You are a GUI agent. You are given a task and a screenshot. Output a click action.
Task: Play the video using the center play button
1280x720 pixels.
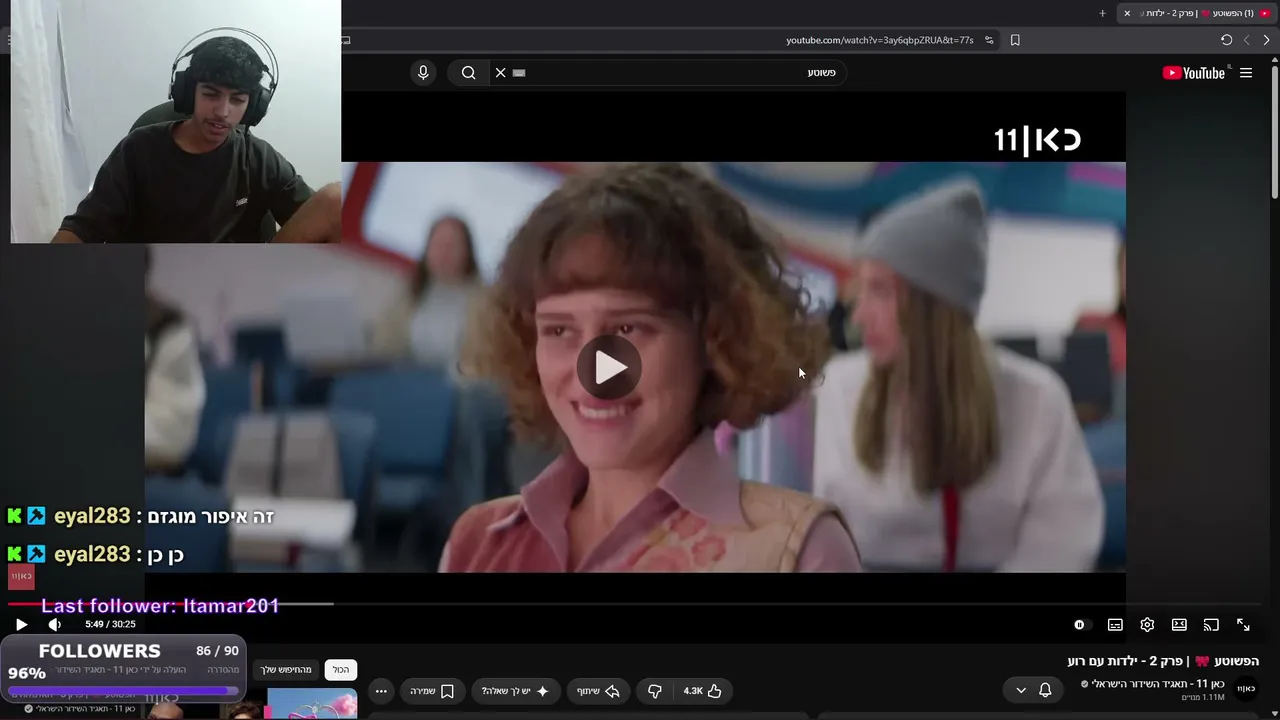[x=609, y=368]
